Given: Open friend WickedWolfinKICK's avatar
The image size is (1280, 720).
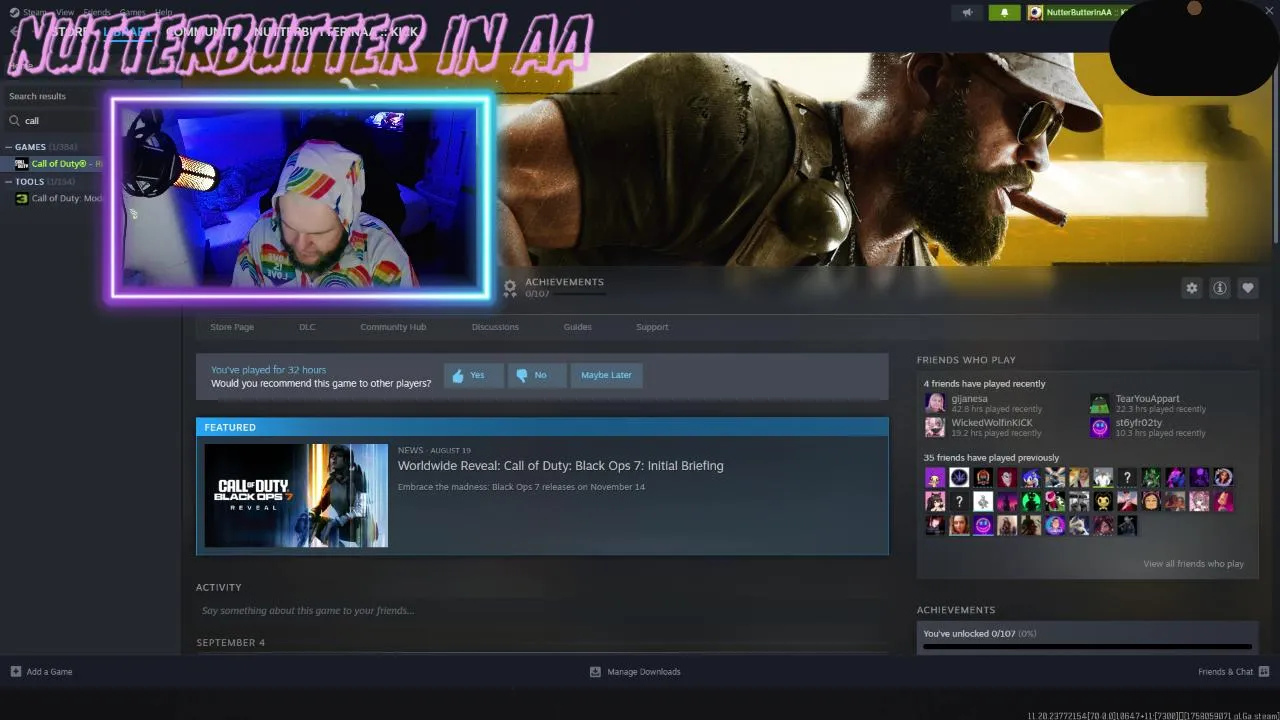Looking at the screenshot, I should [x=935, y=427].
